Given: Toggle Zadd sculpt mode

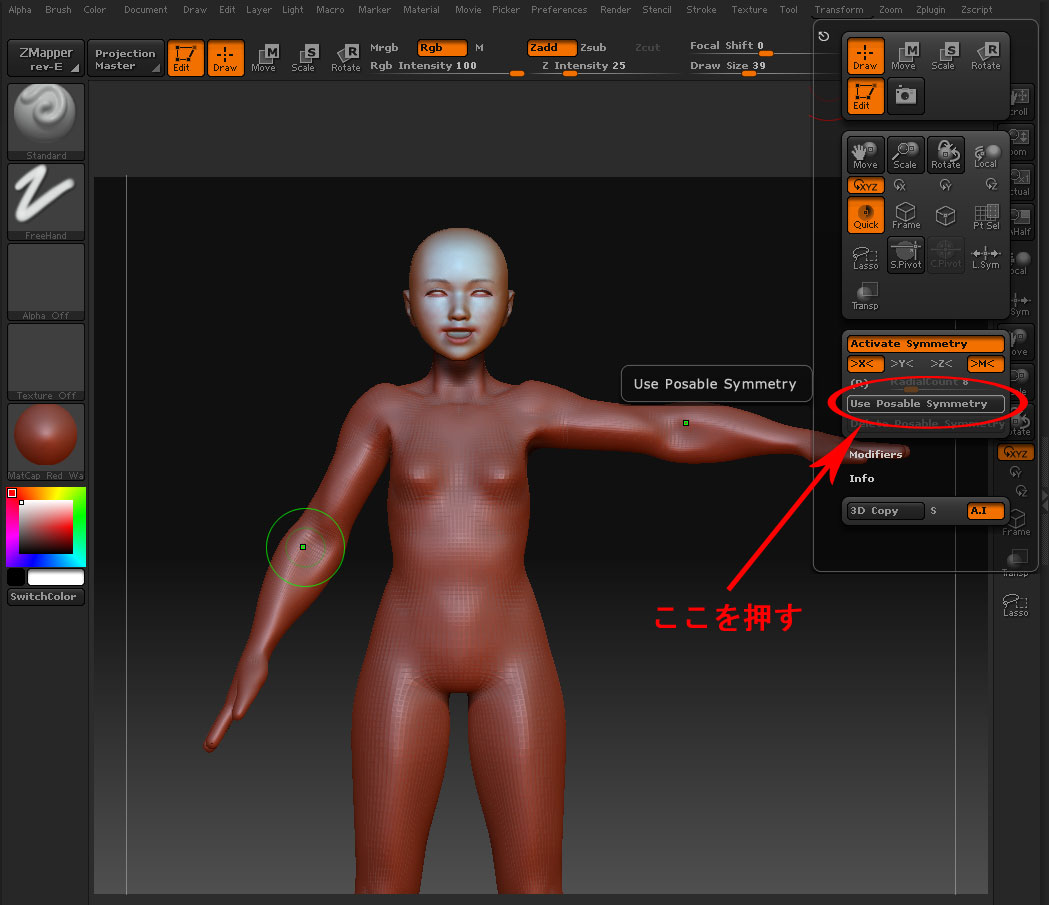Looking at the screenshot, I should [551, 47].
